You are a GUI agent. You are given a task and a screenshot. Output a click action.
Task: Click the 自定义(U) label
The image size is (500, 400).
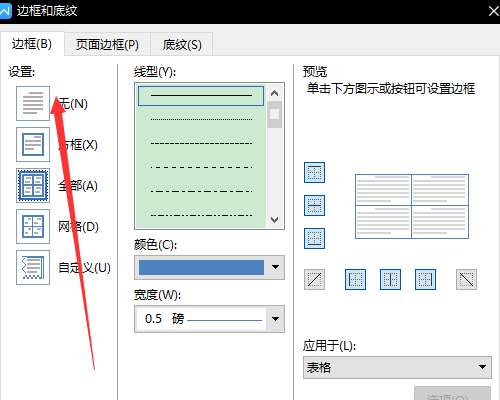[84, 268]
